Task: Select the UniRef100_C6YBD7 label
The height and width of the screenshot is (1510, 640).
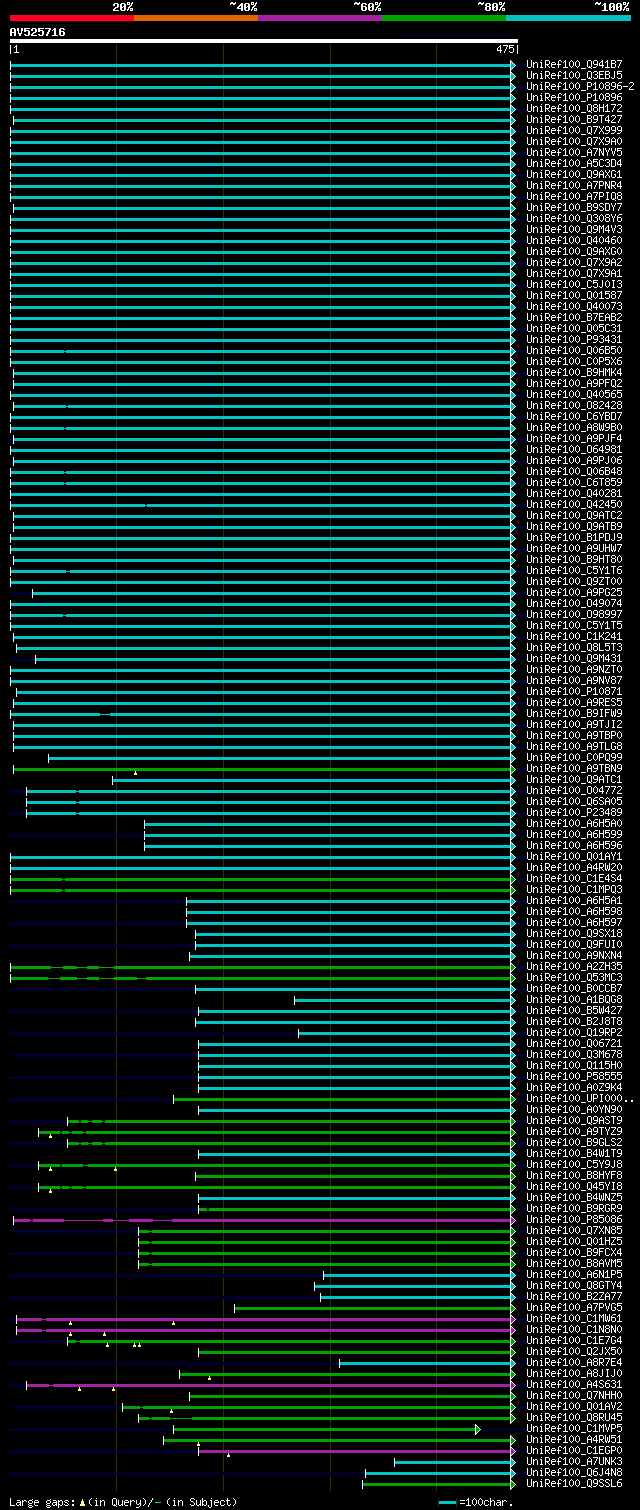Action: coord(574,417)
